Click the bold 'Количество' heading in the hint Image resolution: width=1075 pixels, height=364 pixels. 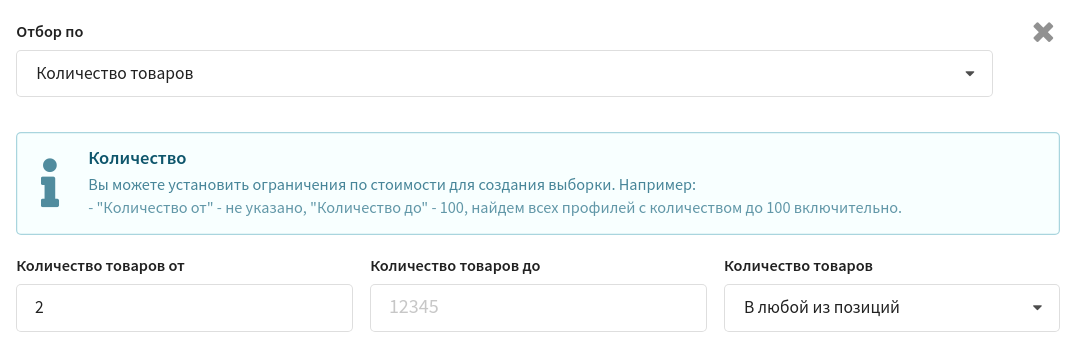pyautogui.click(x=137, y=158)
